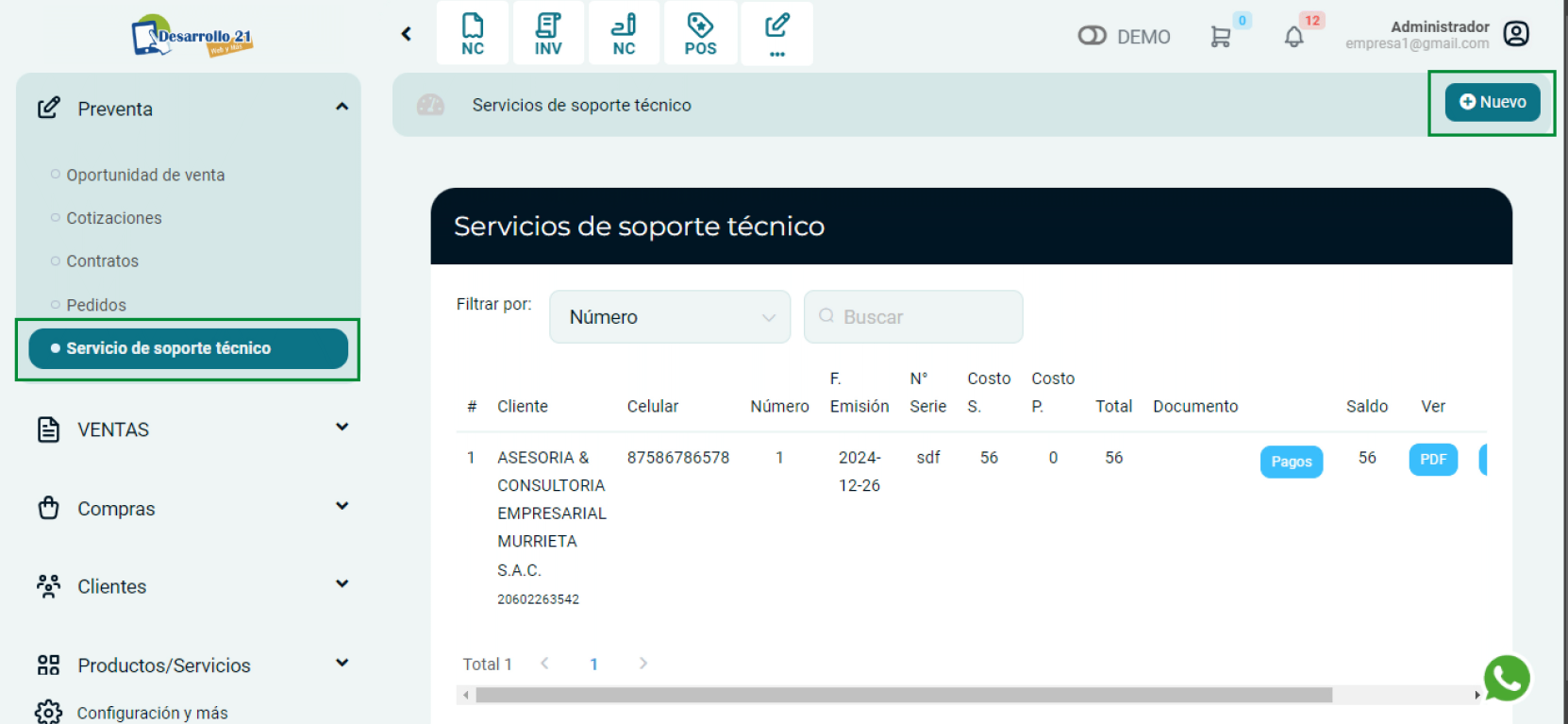Click the Pagos button in row 1
This screenshot has height=724, width=1568.
(x=1291, y=462)
